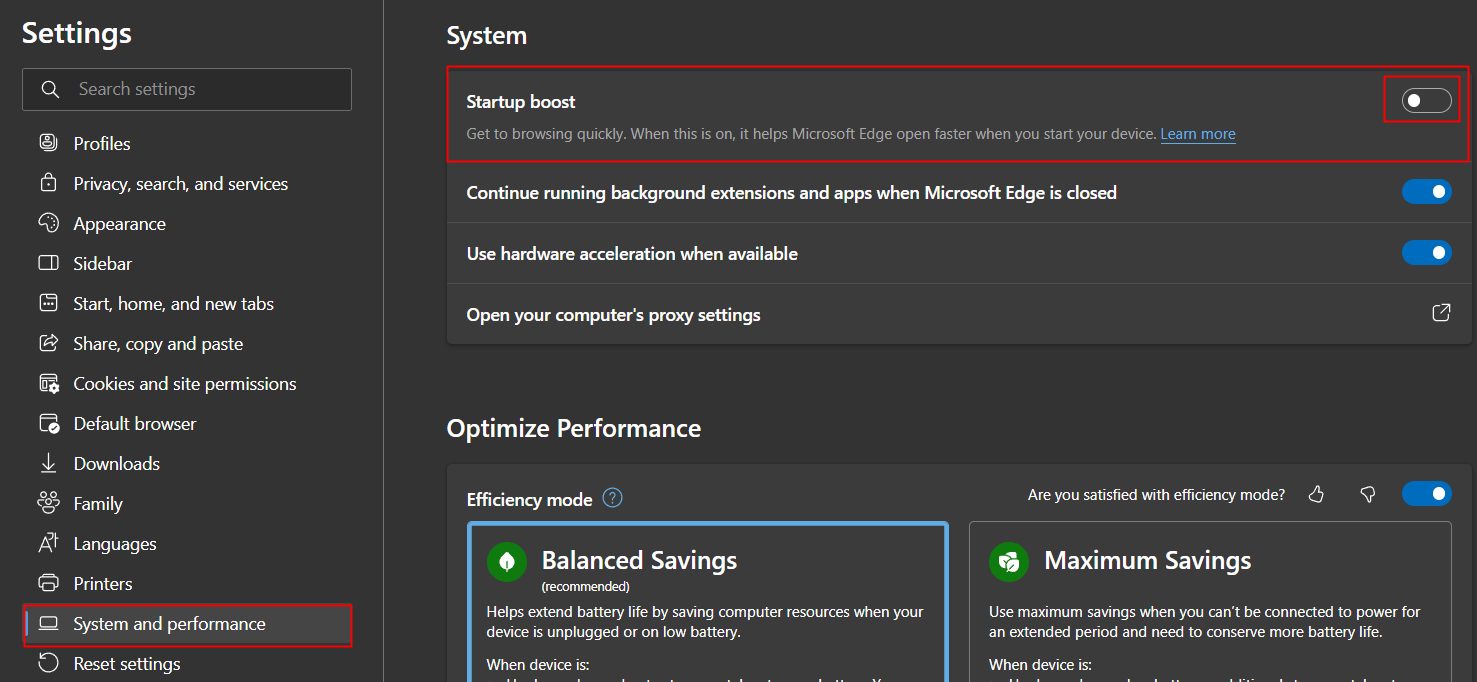Viewport: 1477px width, 682px height.
Task: Click the Profiles icon in sidebar
Action: click(48, 143)
